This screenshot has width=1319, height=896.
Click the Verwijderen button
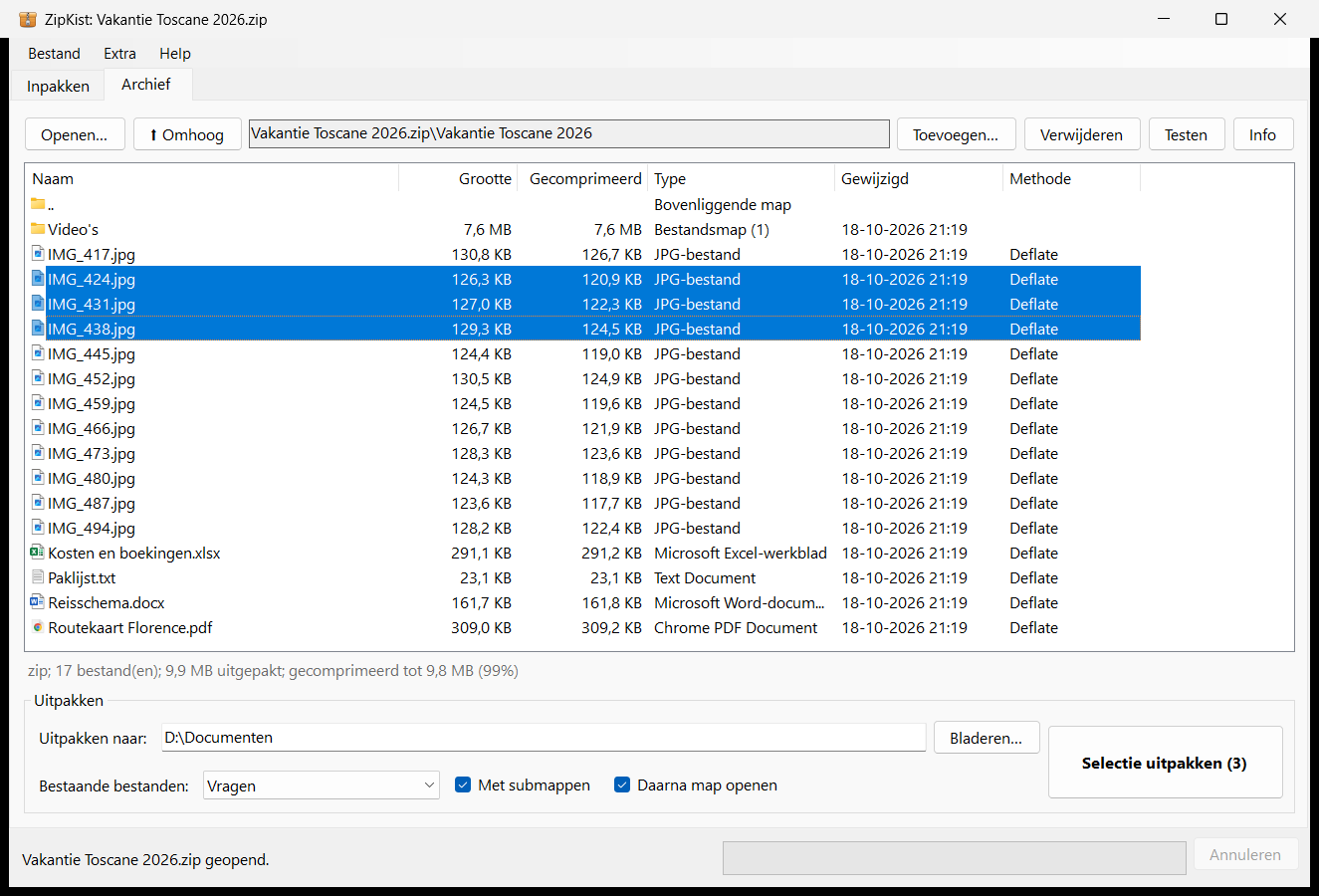coord(1081,134)
